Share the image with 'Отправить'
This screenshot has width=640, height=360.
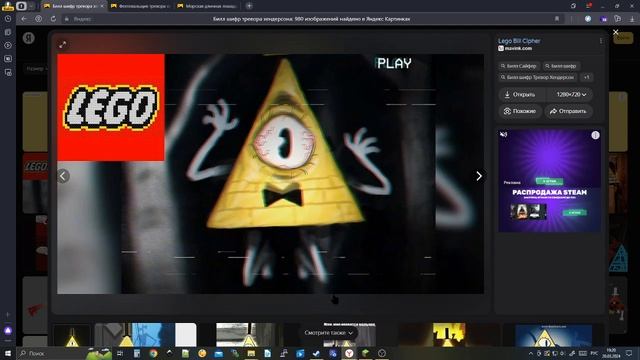[x=568, y=111]
